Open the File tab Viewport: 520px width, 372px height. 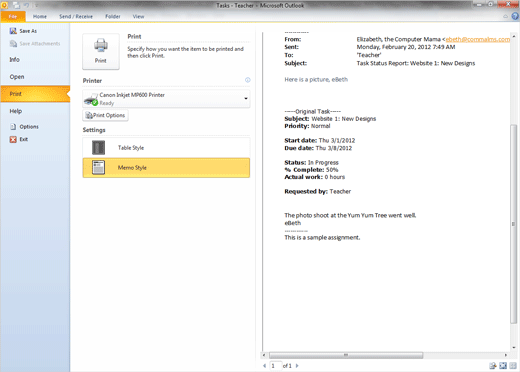tap(13, 16)
